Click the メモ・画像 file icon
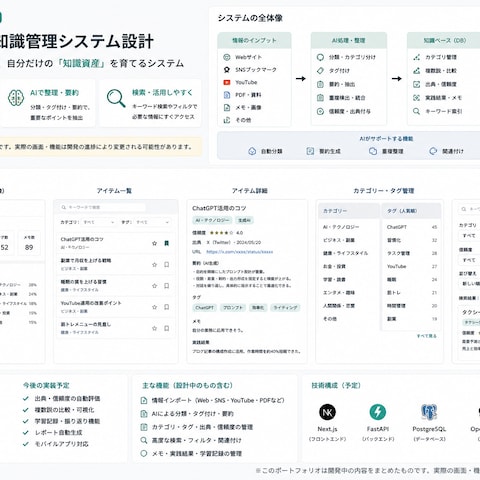The width and height of the screenshot is (480, 480). point(227,108)
